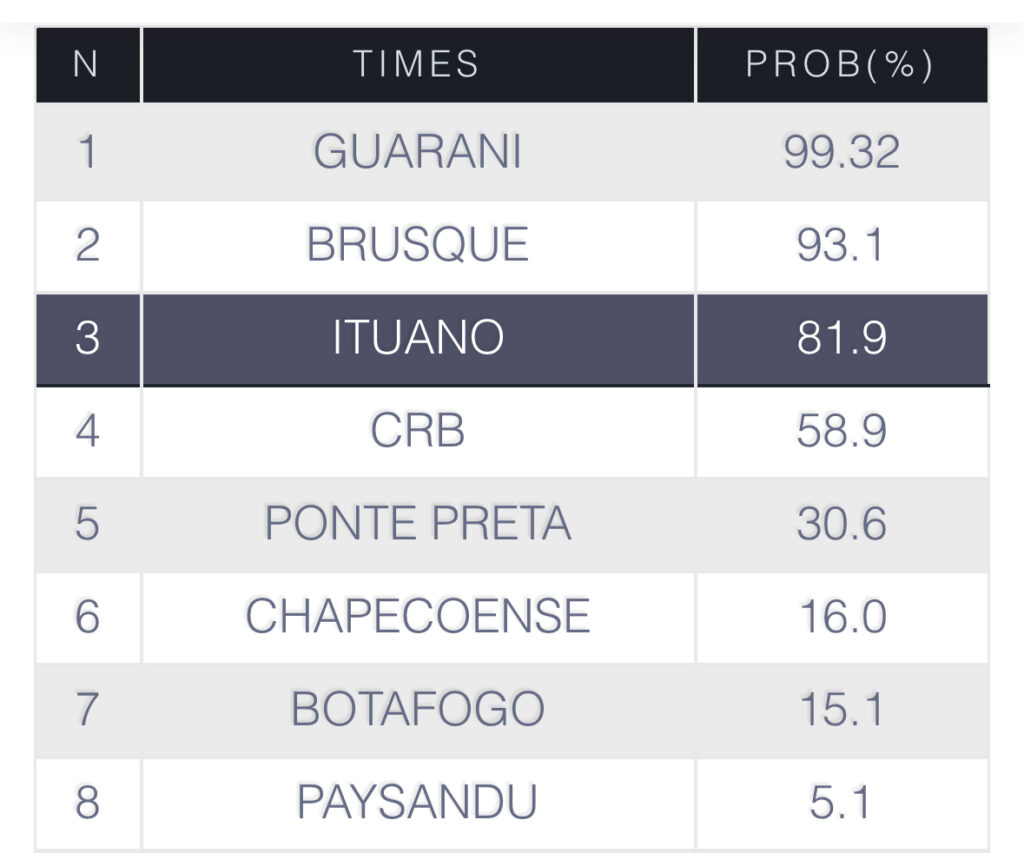Select the 93.1 probability cell
The height and width of the screenshot is (853, 1024).
[x=841, y=245]
